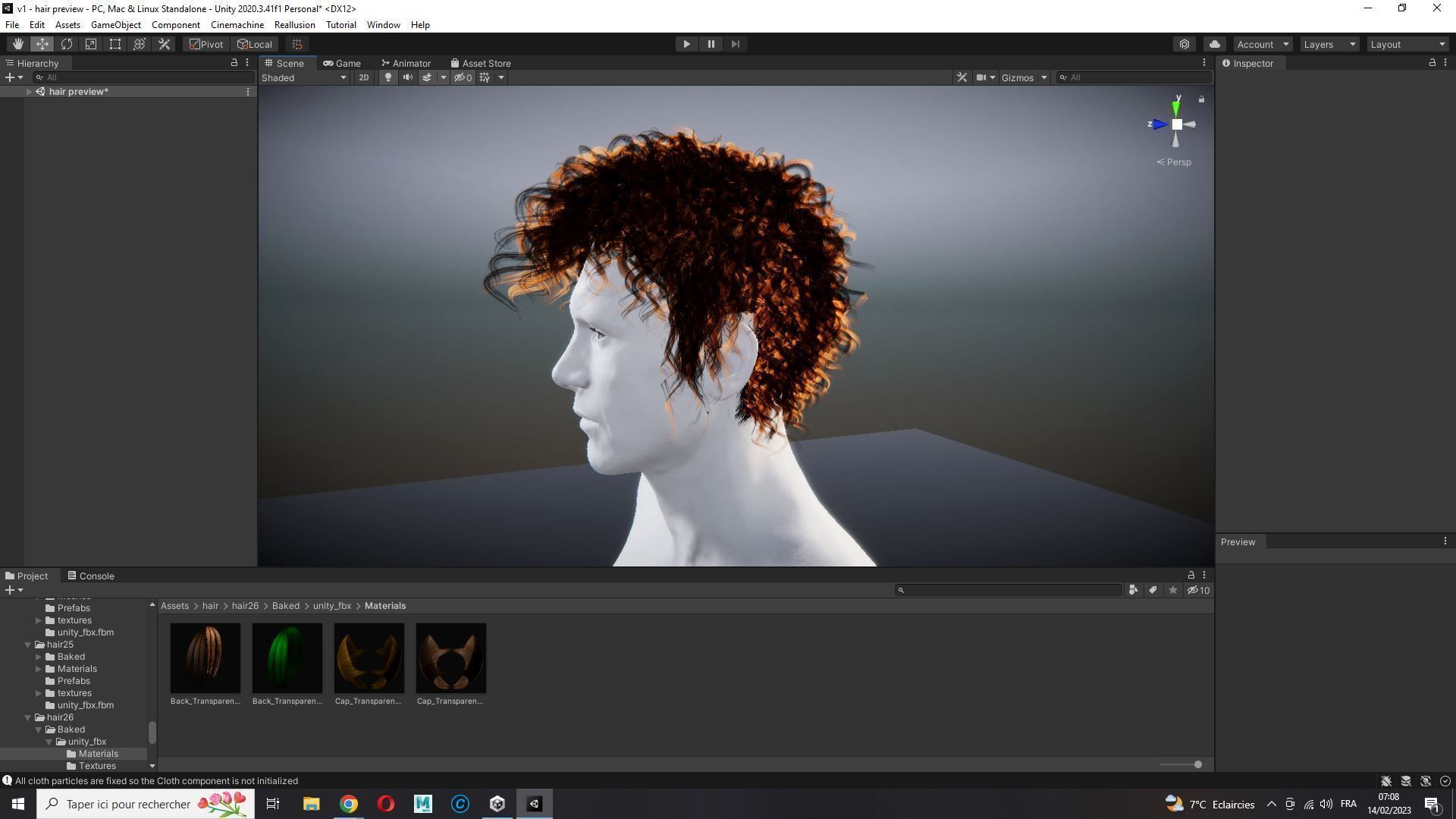Click Gizmos button in scene view
This screenshot has height=819, width=1456.
pyautogui.click(x=1017, y=77)
